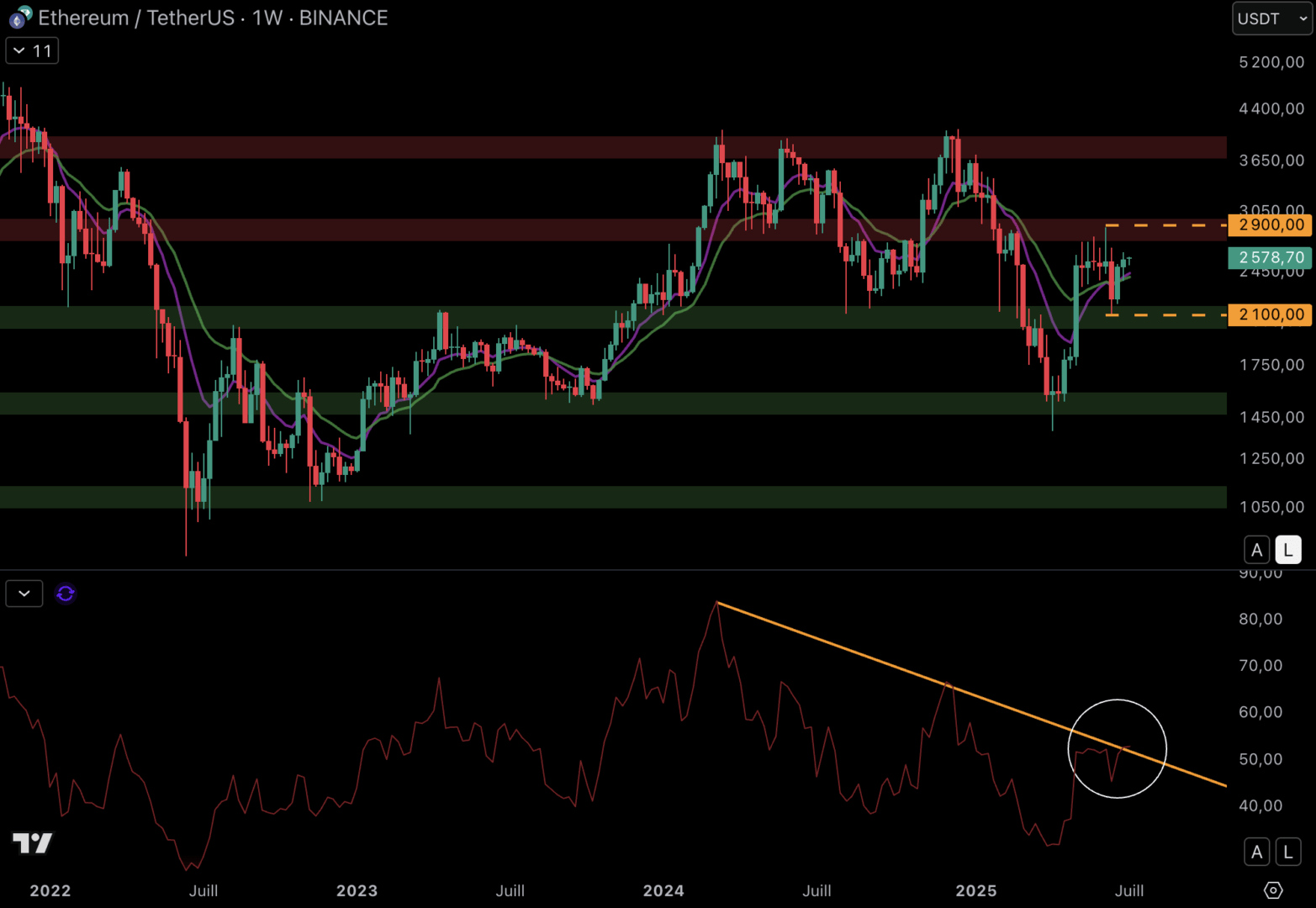Expand the 11 indicators legend
The image size is (1316, 908).
32,51
